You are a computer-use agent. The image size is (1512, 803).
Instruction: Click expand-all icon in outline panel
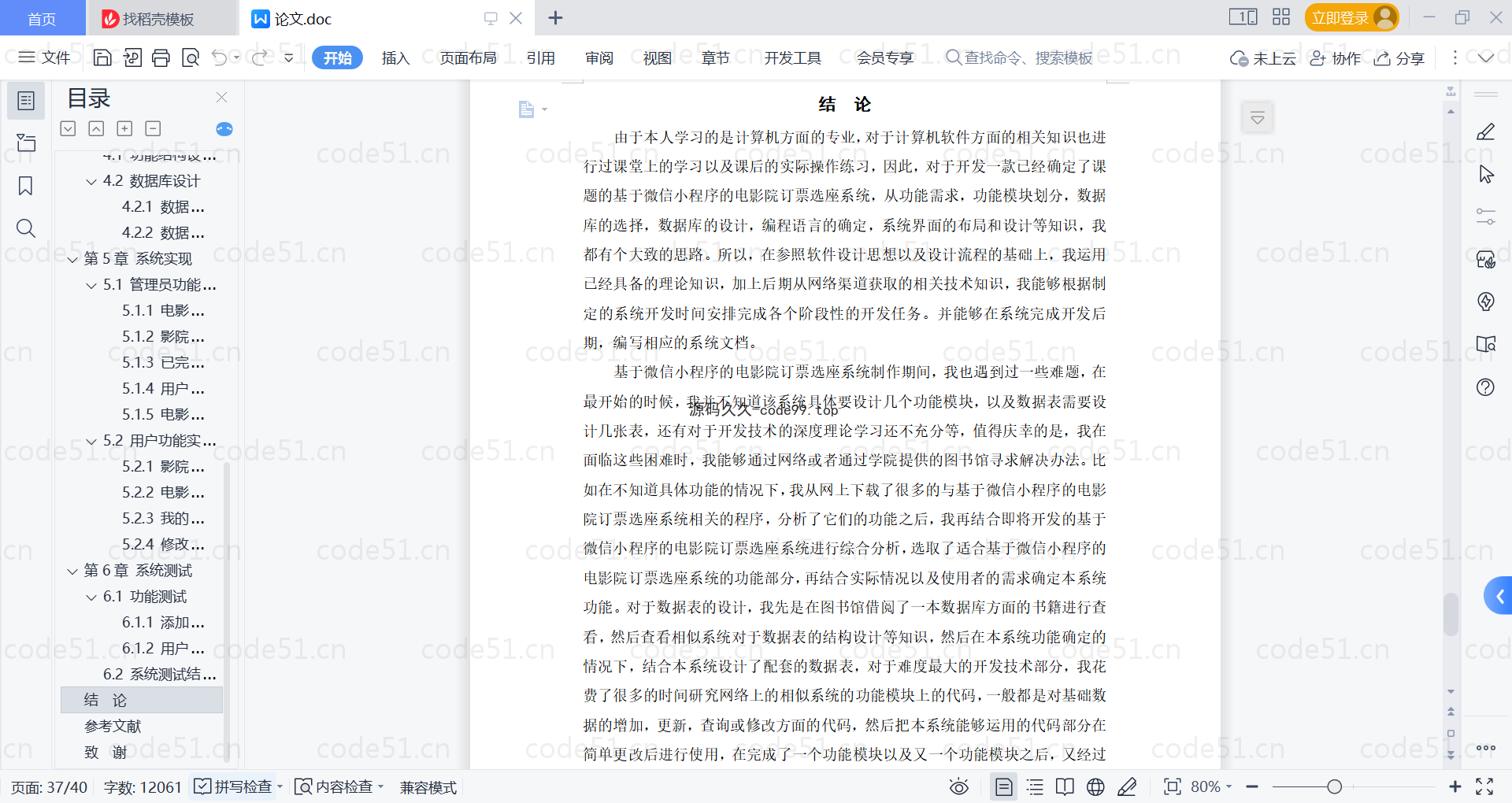click(69, 128)
